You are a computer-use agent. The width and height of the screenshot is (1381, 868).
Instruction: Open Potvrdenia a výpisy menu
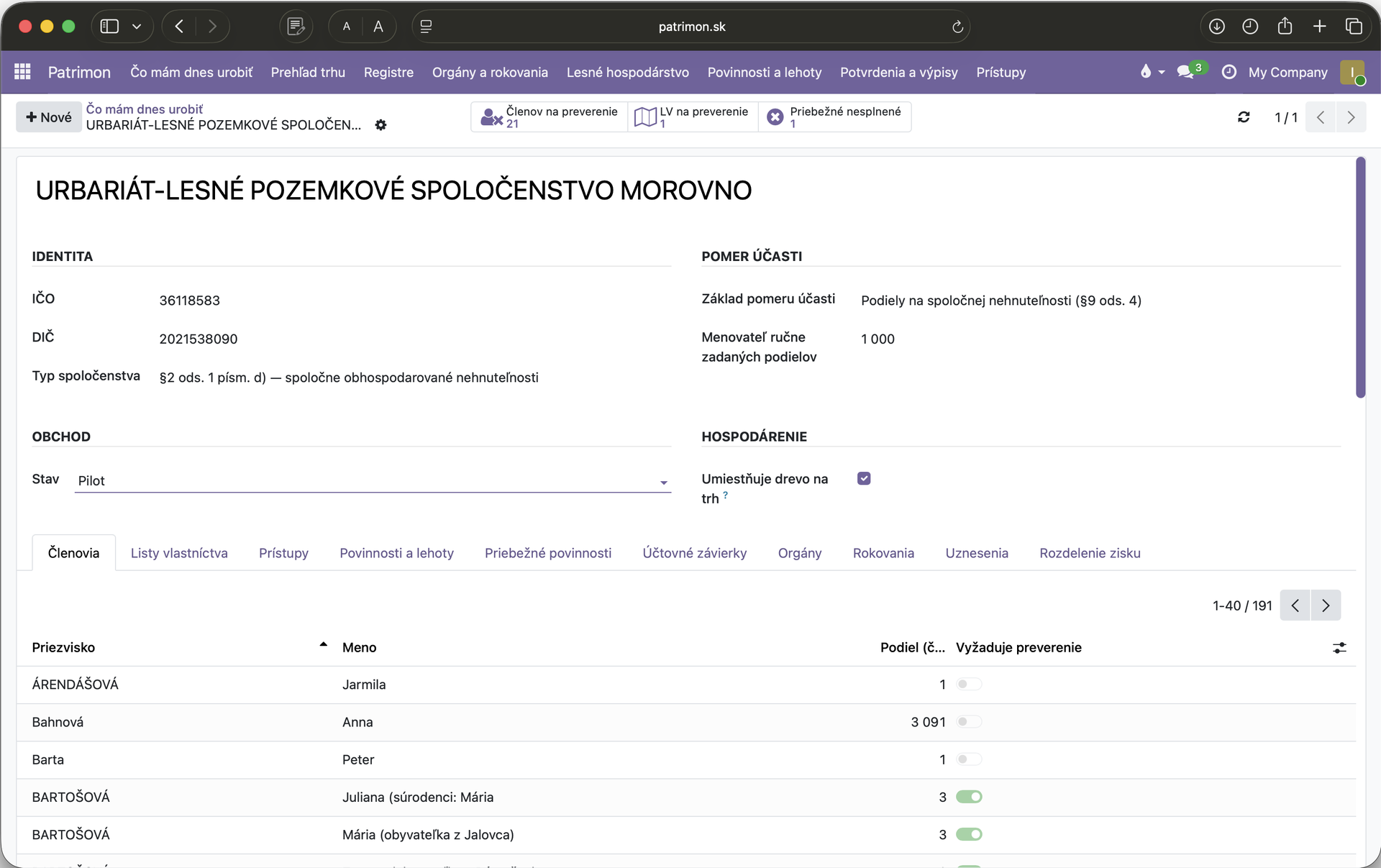898,72
